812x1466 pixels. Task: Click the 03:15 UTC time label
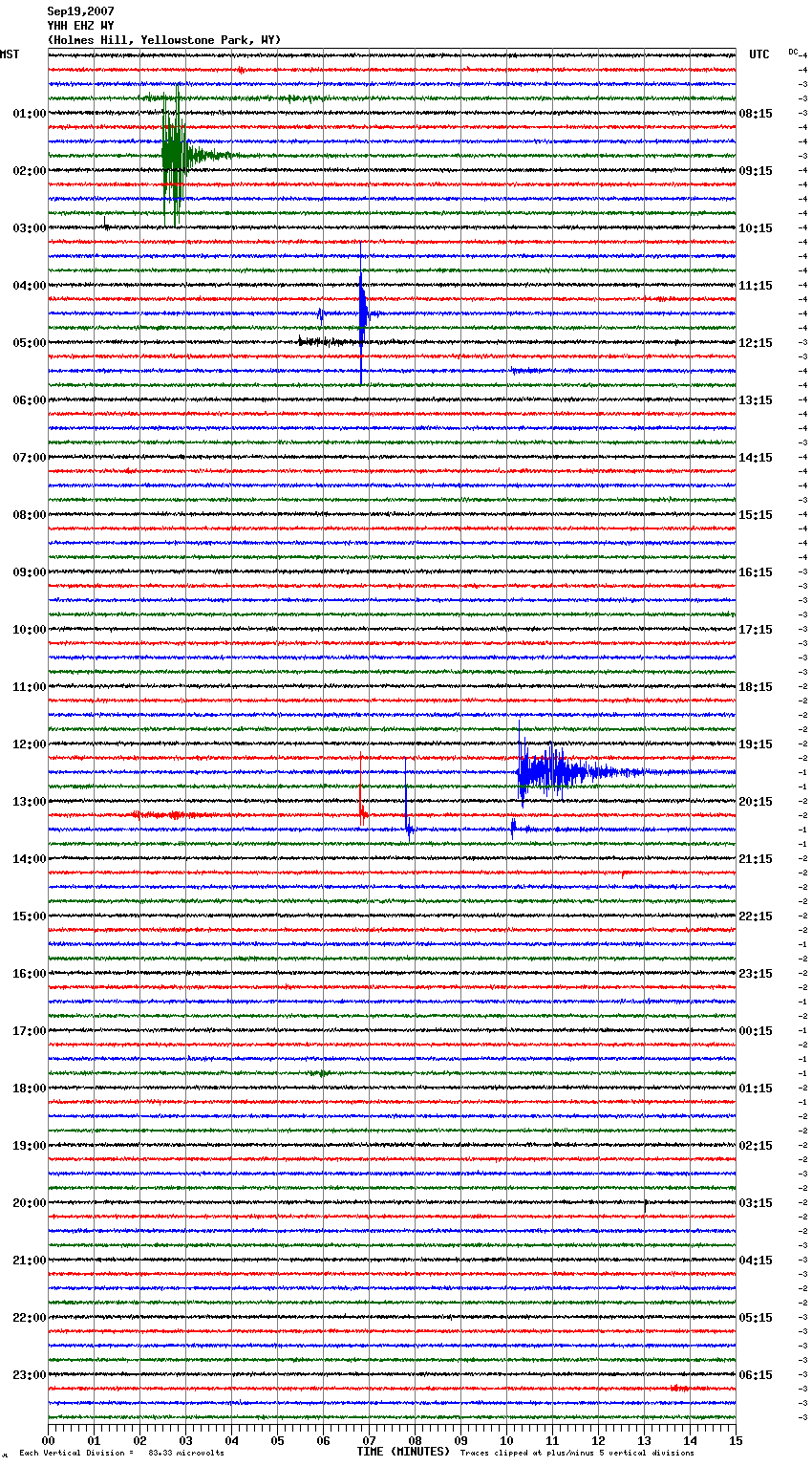[x=756, y=1203]
